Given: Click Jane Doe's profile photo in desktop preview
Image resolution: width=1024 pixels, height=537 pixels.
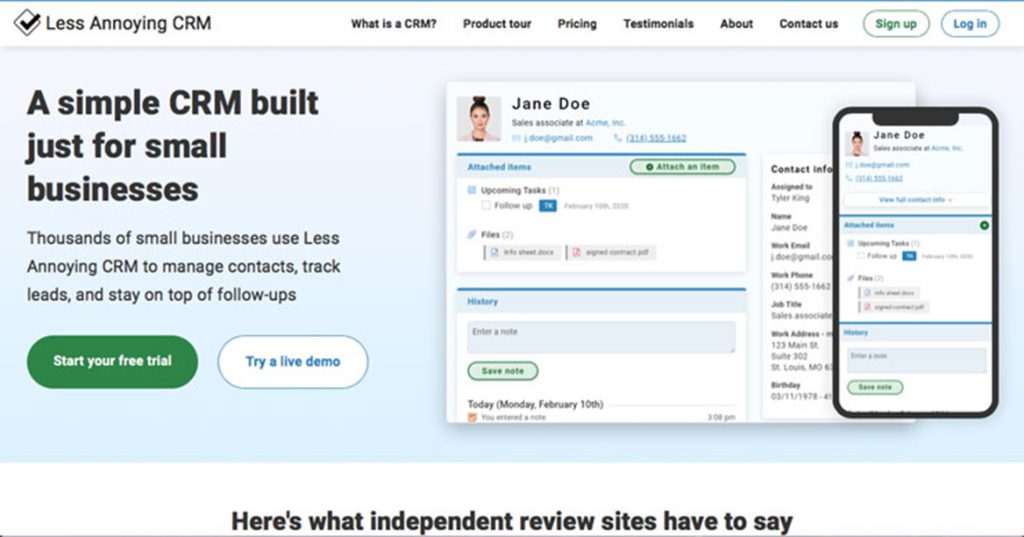Looking at the screenshot, I should 479,119.
